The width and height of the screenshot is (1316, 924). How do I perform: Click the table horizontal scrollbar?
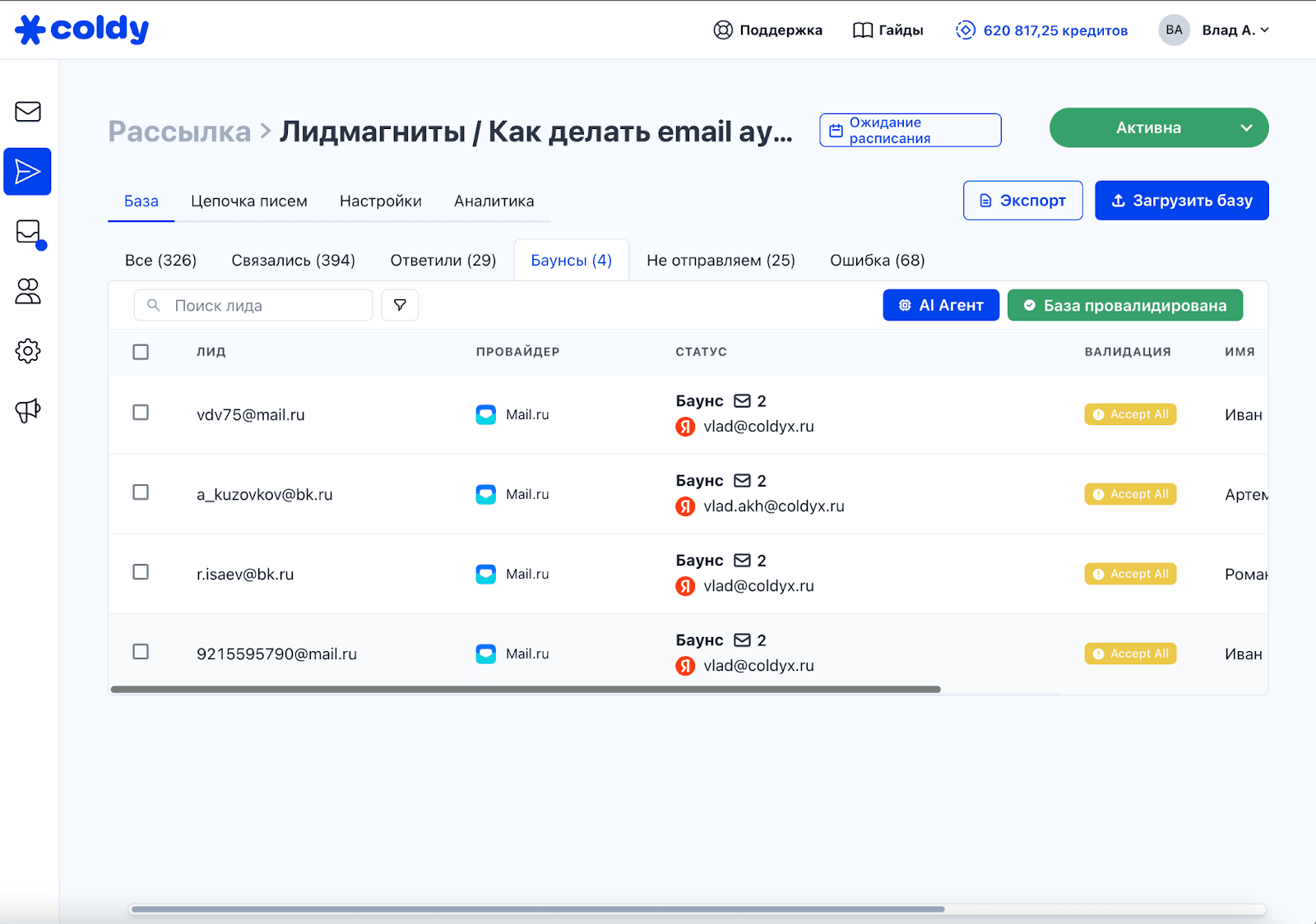pos(526,690)
